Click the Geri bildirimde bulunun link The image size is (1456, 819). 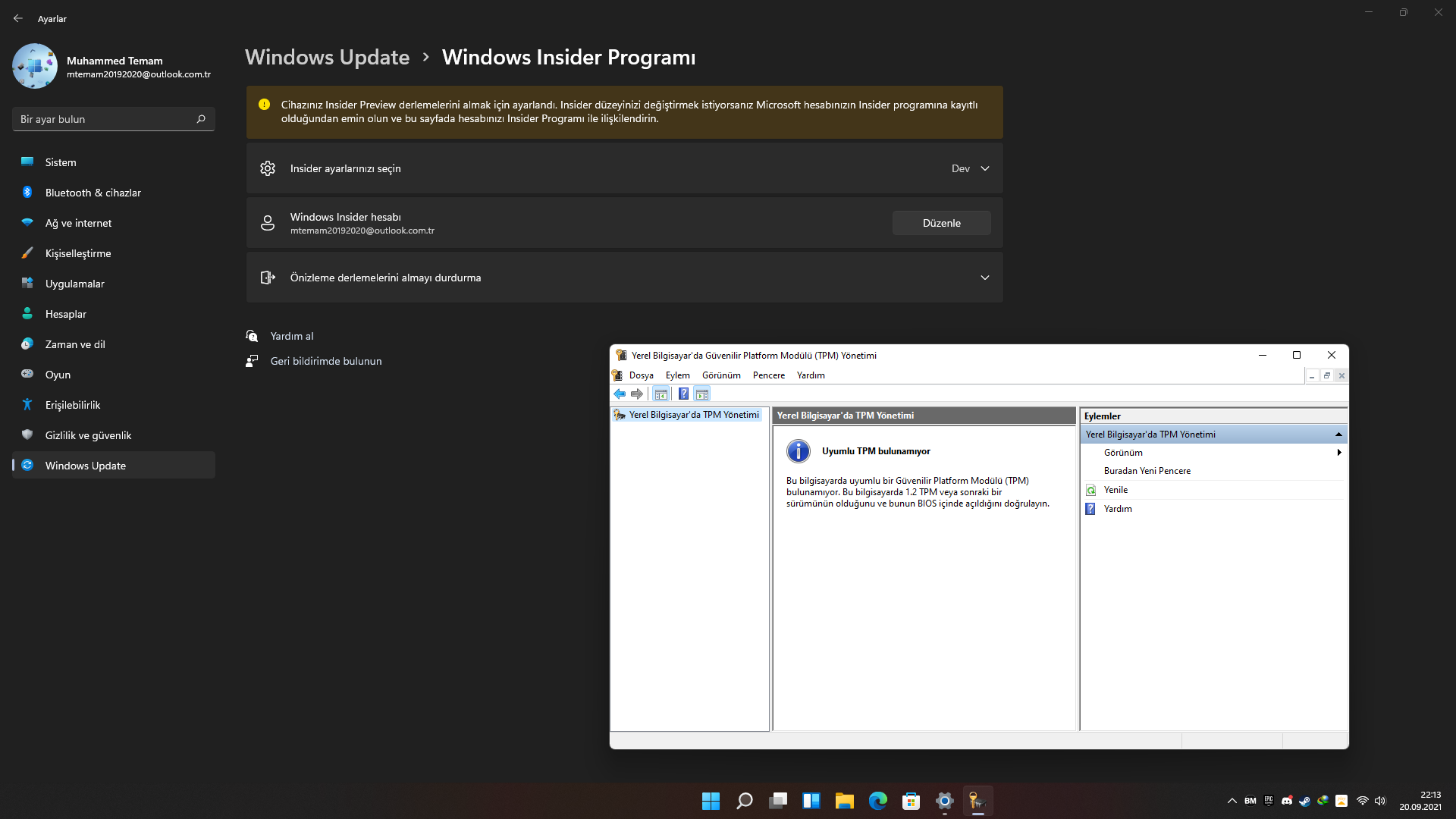coord(326,361)
